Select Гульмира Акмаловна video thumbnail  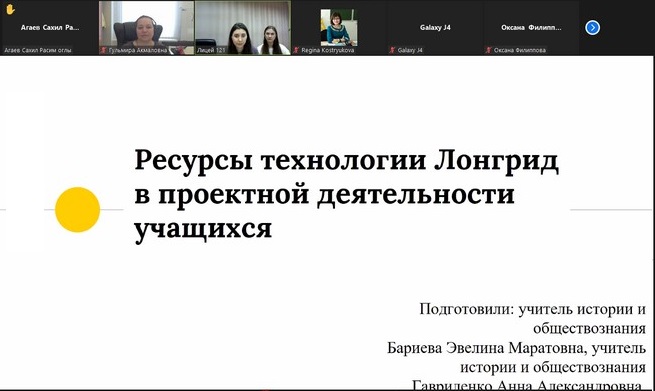(x=147, y=28)
